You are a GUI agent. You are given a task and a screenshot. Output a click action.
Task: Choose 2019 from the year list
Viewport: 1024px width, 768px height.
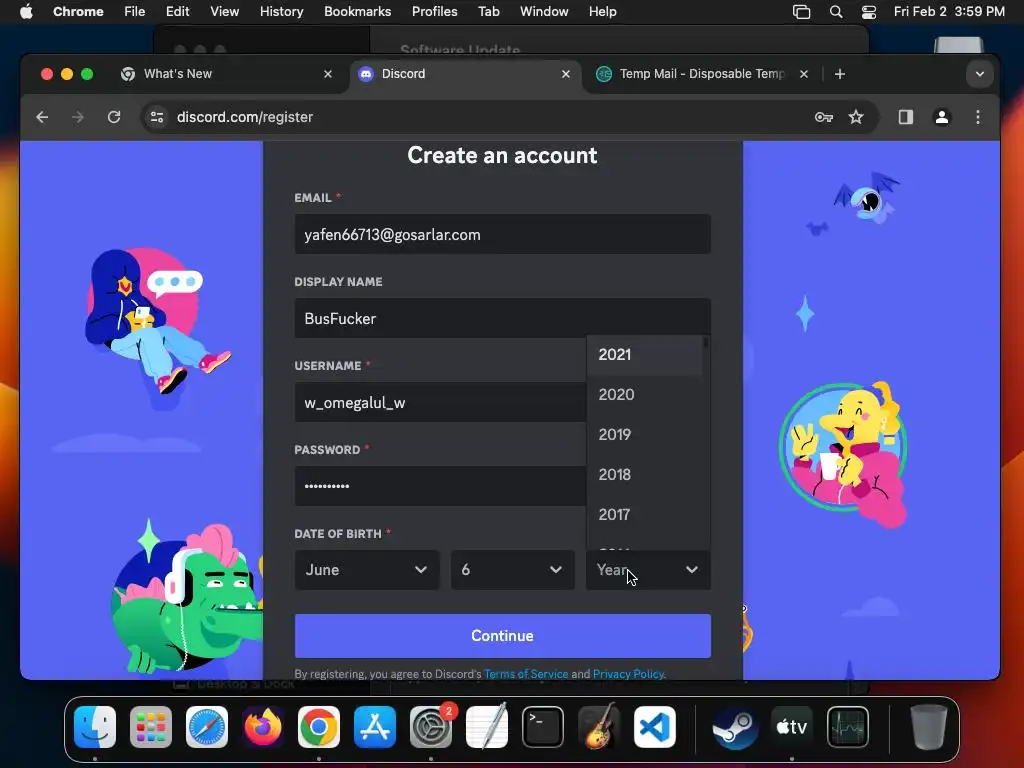(x=645, y=434)
